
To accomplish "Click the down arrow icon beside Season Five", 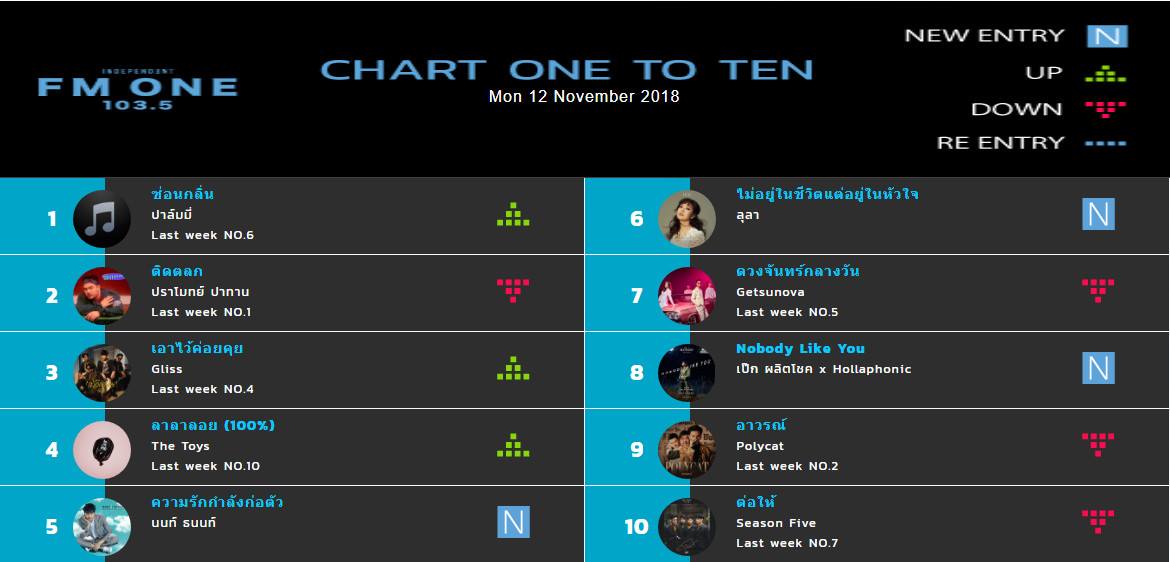I will (x=1098, y=522).
